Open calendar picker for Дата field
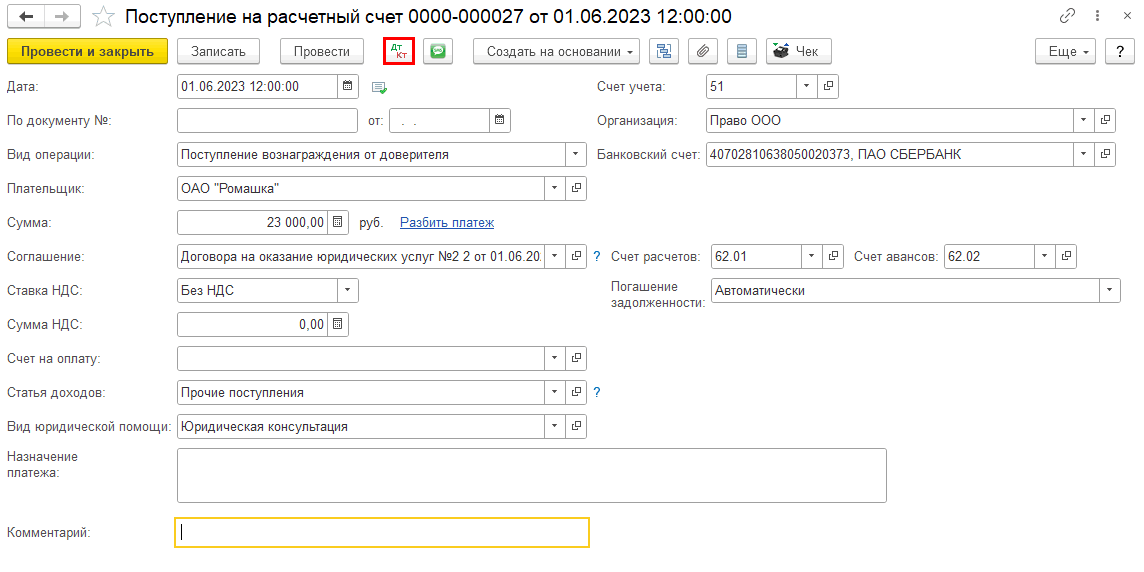This screenshot has width=1144, height=572. tap(348, 87)
